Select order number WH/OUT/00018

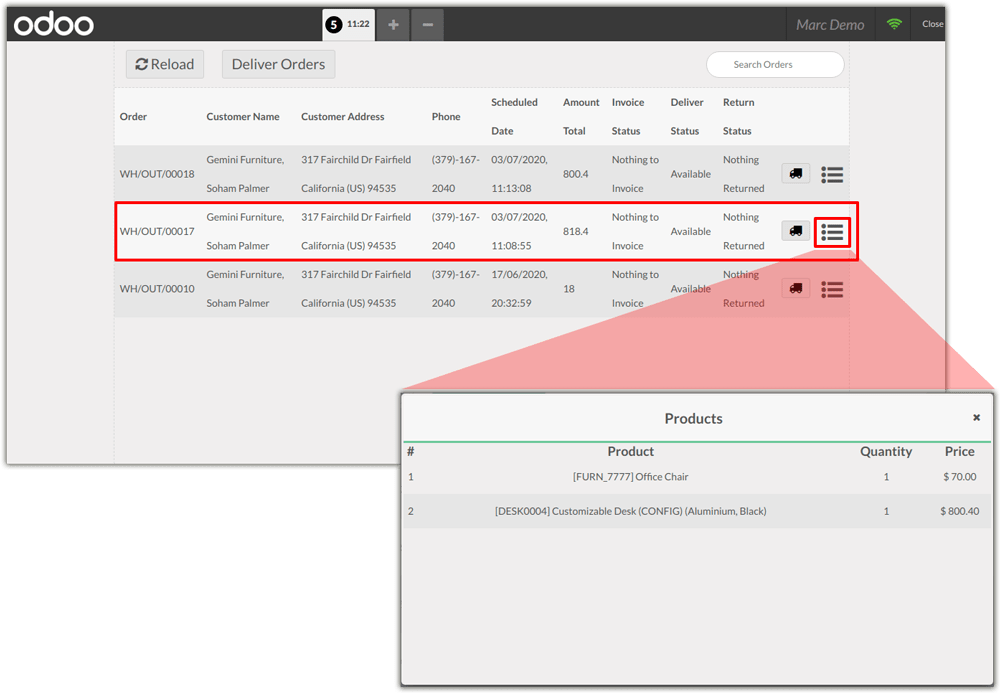click(157, 174)
